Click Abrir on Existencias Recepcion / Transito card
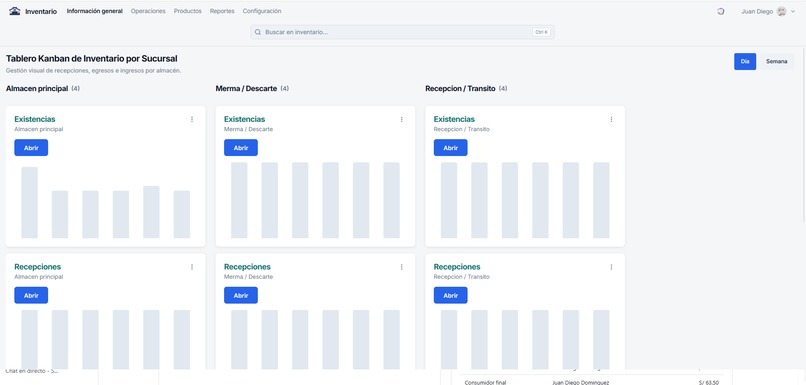This screenshot has height=385, width=806. [x=450, y=148]
